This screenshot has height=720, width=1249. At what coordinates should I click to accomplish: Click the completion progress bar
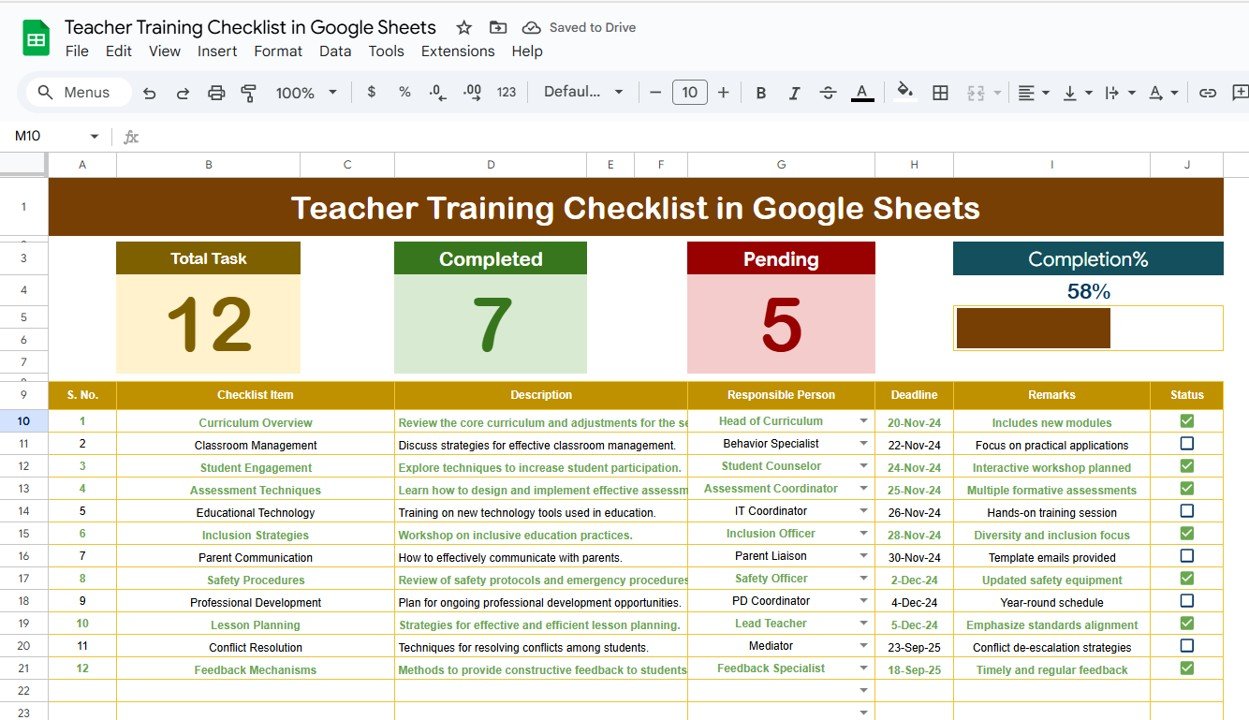[x=1088, y=328]
